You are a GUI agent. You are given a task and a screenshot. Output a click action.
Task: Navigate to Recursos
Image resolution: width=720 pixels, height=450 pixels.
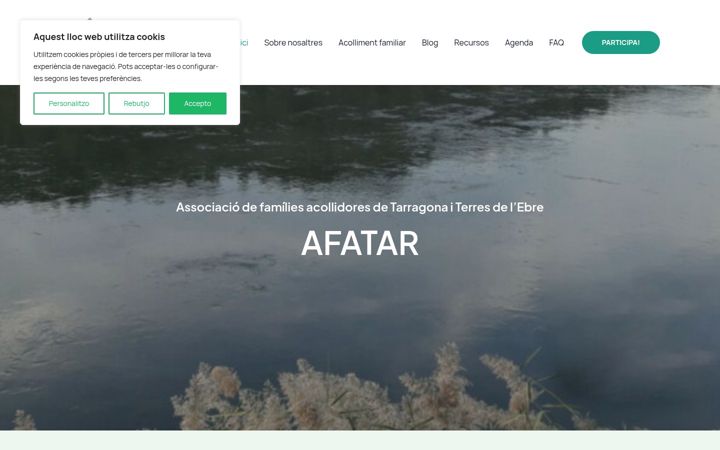click(x=471, y=43)
